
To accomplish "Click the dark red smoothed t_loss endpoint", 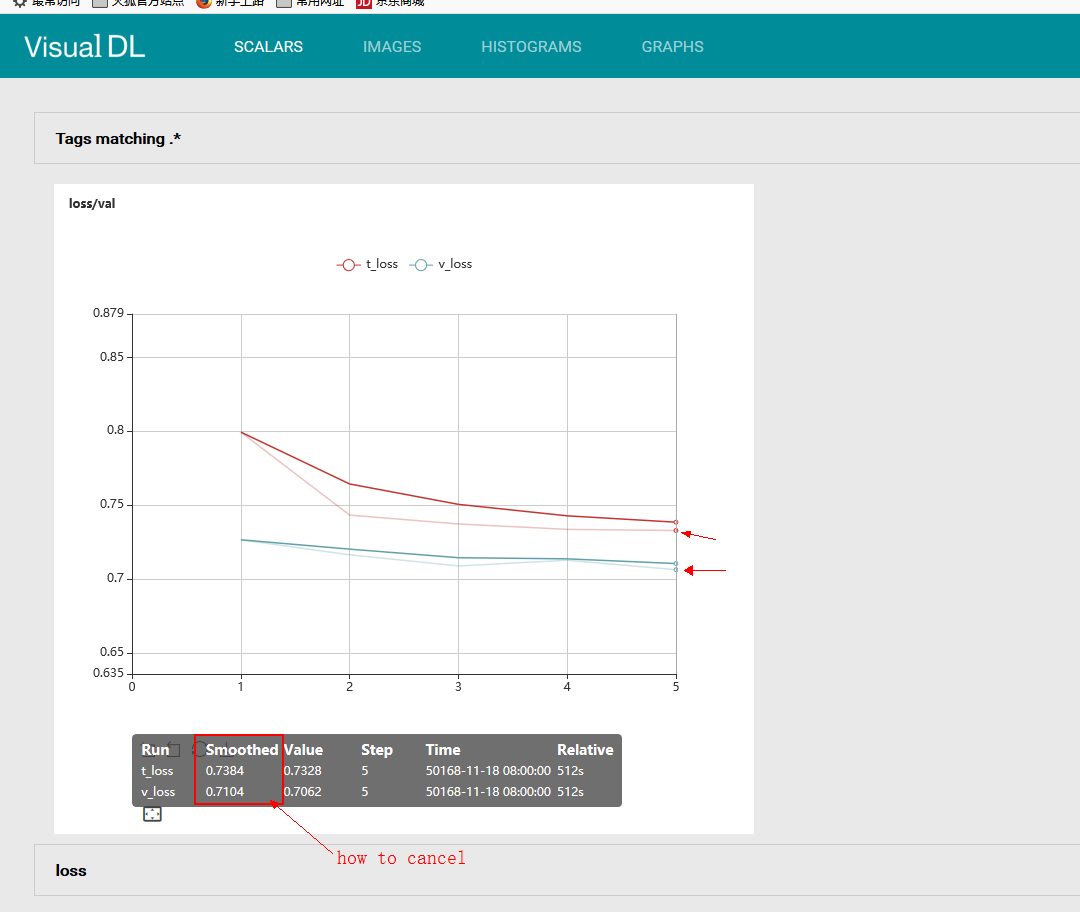I will pos(676,522).
